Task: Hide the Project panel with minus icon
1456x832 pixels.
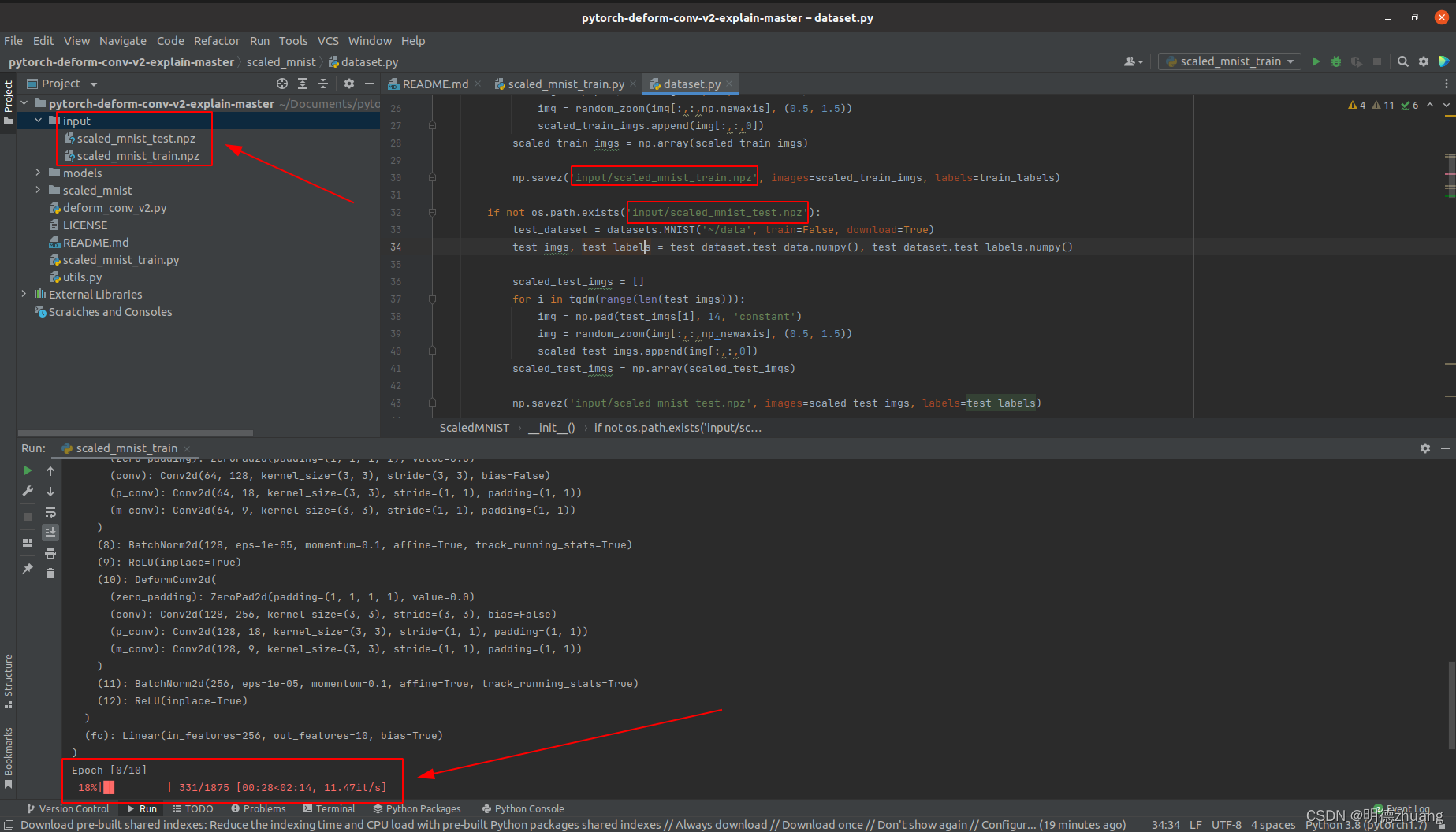Action: pyautogui.click(x=370, y=84)
